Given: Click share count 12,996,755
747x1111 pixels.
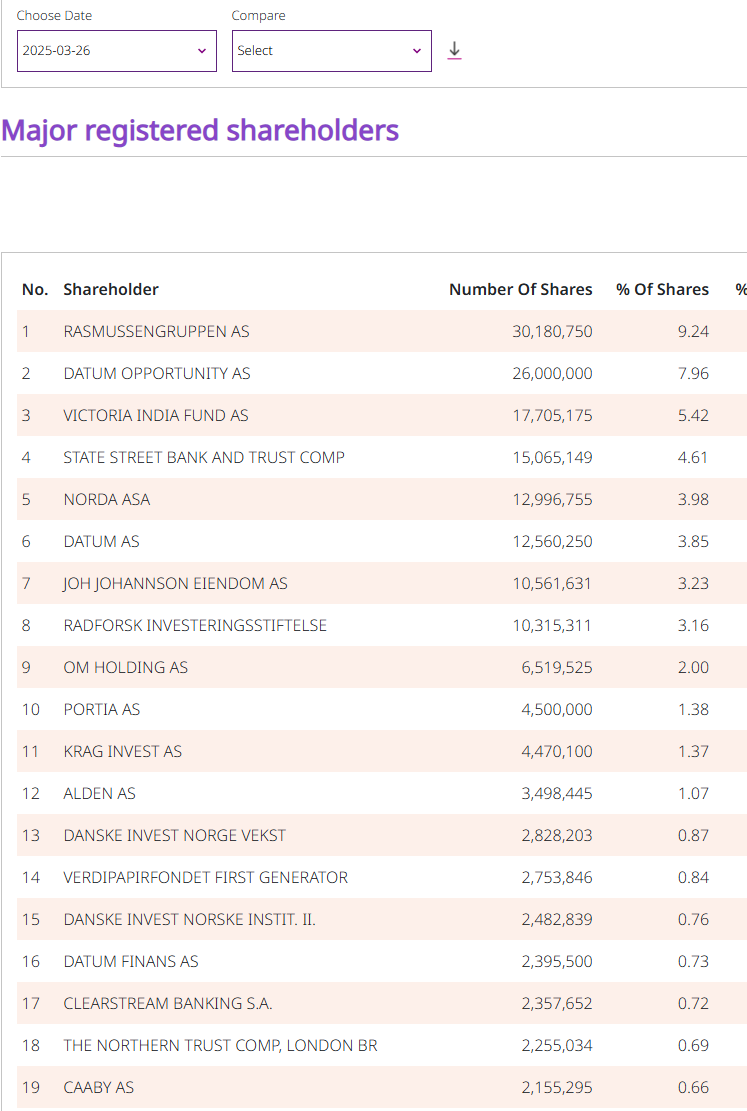Looking at the screenshot, I should 552,500.
